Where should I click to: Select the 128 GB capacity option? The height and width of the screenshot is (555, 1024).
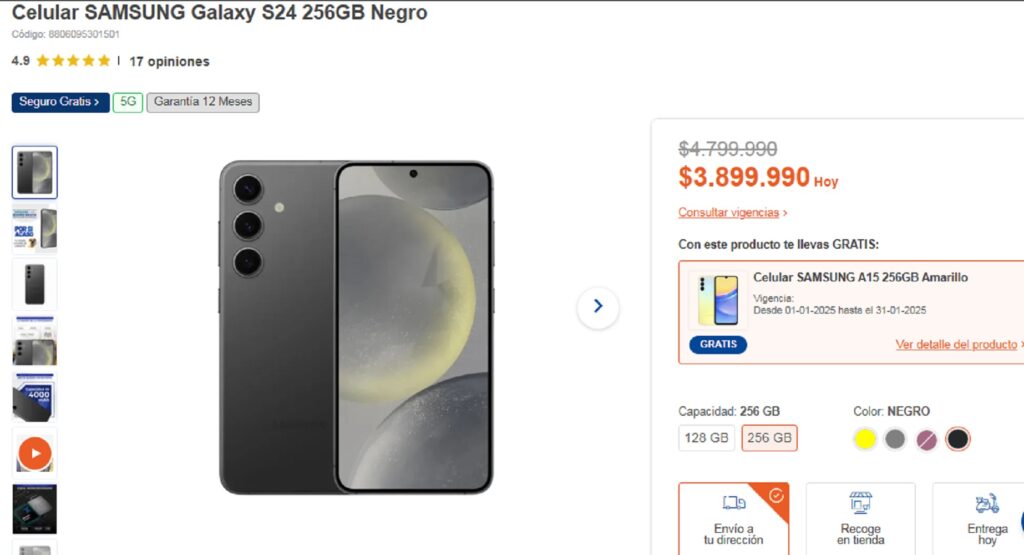pyautogui.click(x=706, y=438)
